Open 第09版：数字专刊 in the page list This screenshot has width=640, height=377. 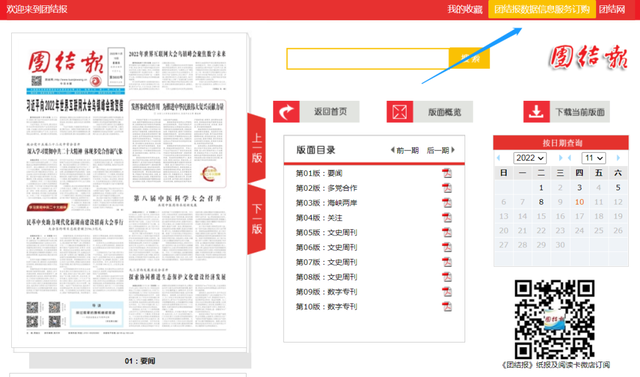326,292
